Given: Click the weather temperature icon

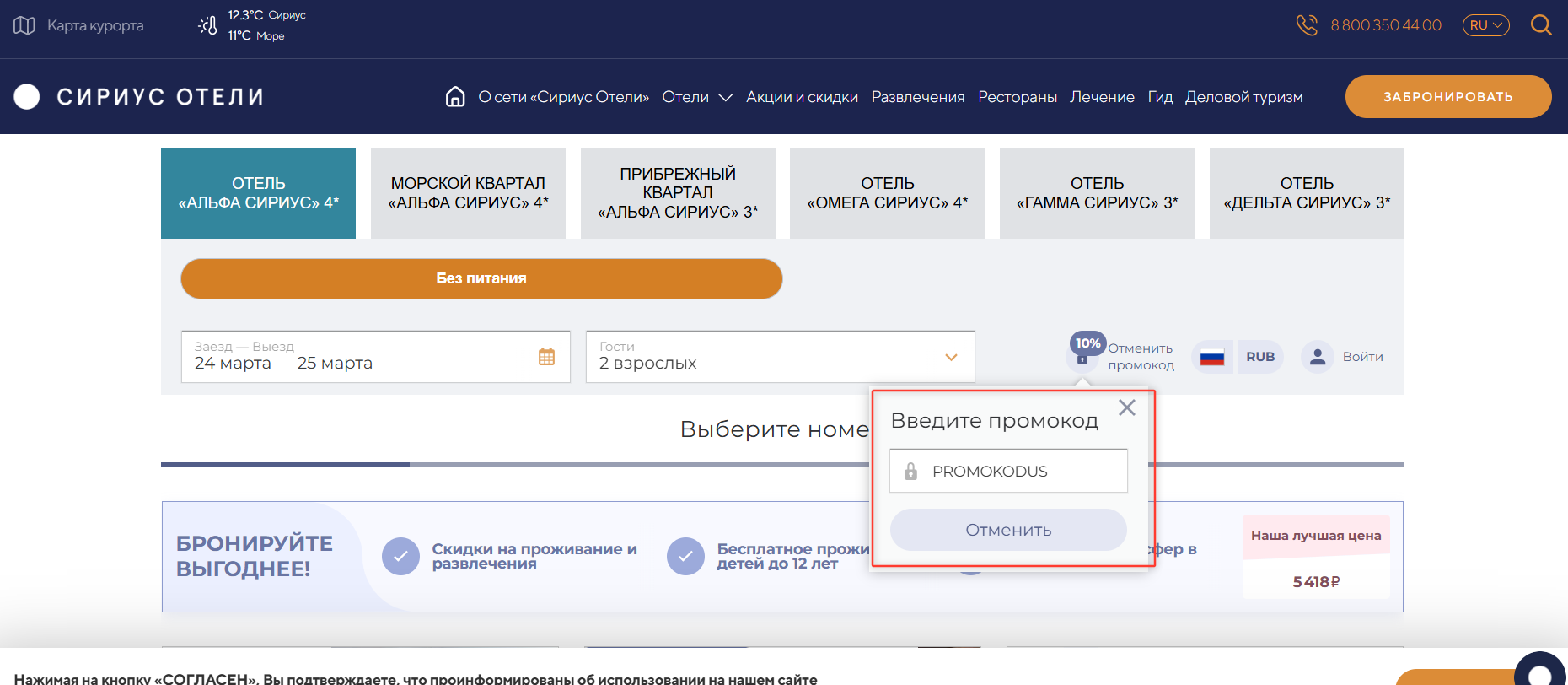Looking at the screenshot, I should tap(207, 25).
